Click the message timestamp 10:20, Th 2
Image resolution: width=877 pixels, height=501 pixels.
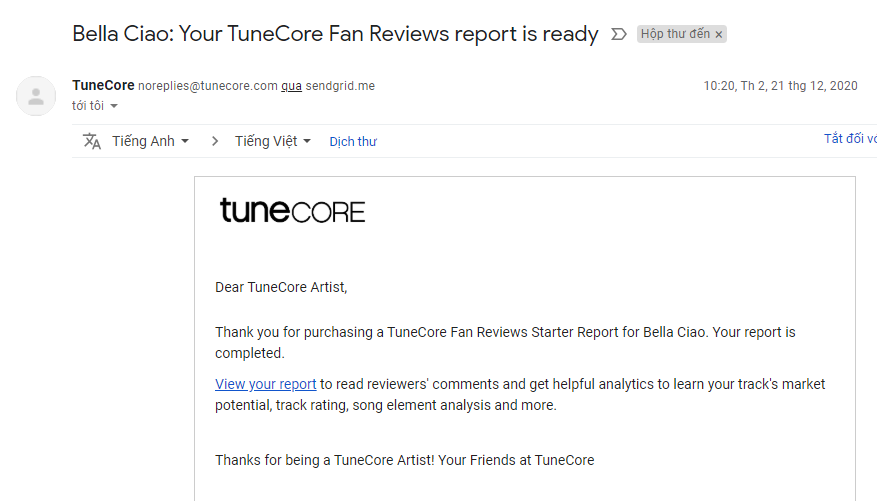780,86
